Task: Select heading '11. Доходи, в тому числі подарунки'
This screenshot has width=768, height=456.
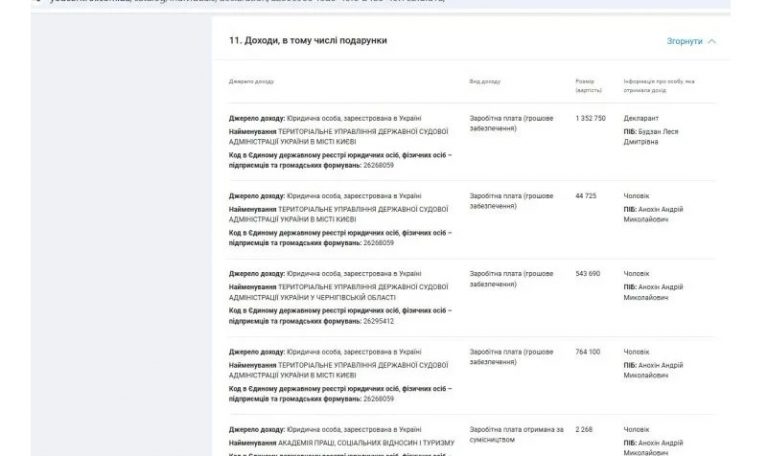Action: coord(308,41)
